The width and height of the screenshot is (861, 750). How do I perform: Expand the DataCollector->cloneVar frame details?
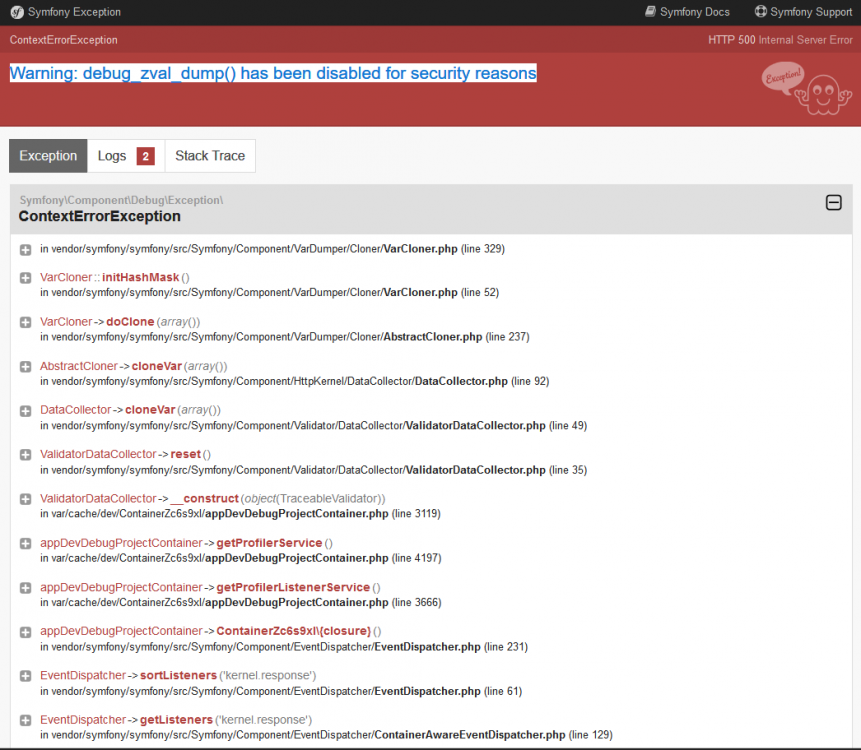[25, 410]
